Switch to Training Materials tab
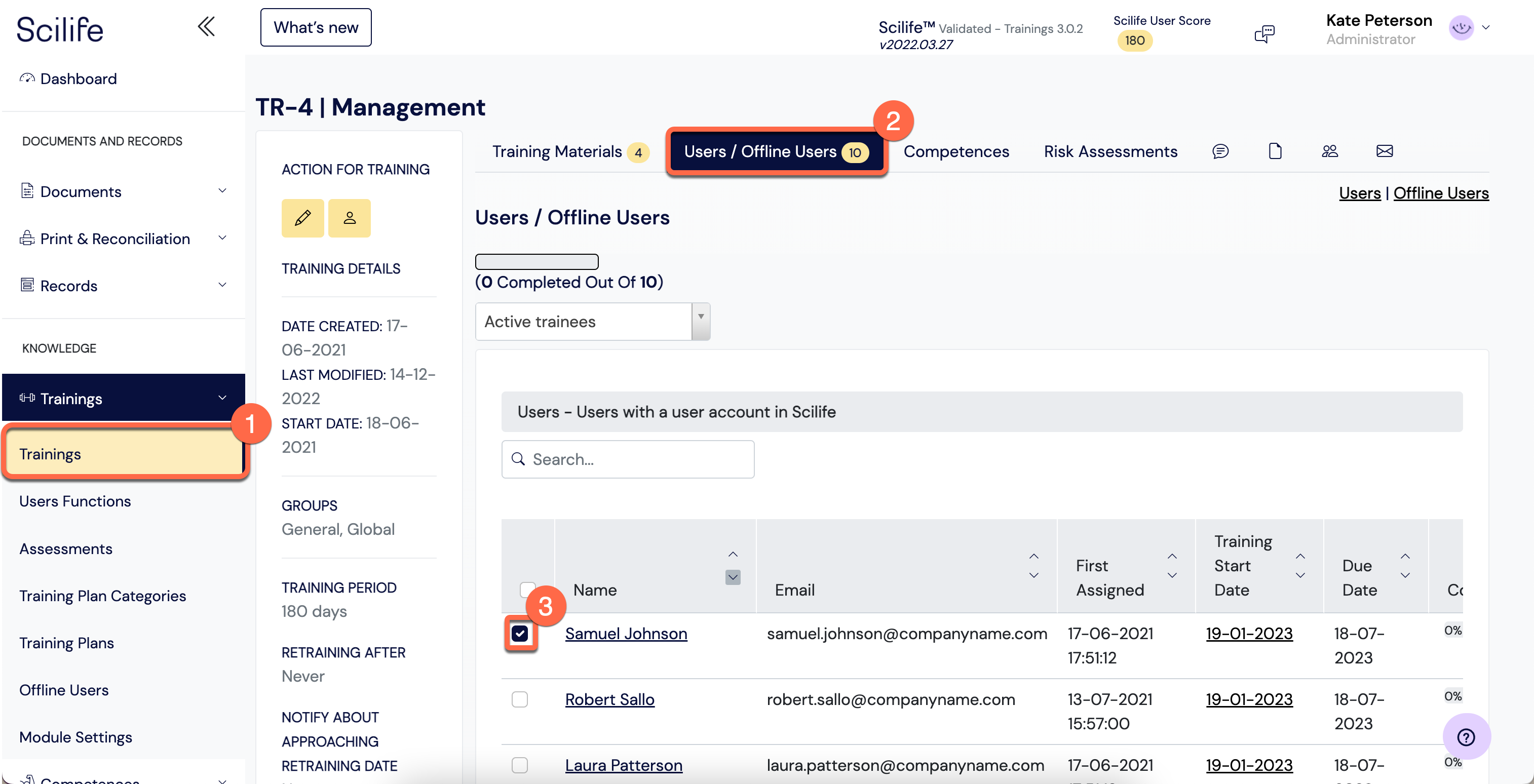Viewport: 1534px width, 784px height. click(570, 151)
